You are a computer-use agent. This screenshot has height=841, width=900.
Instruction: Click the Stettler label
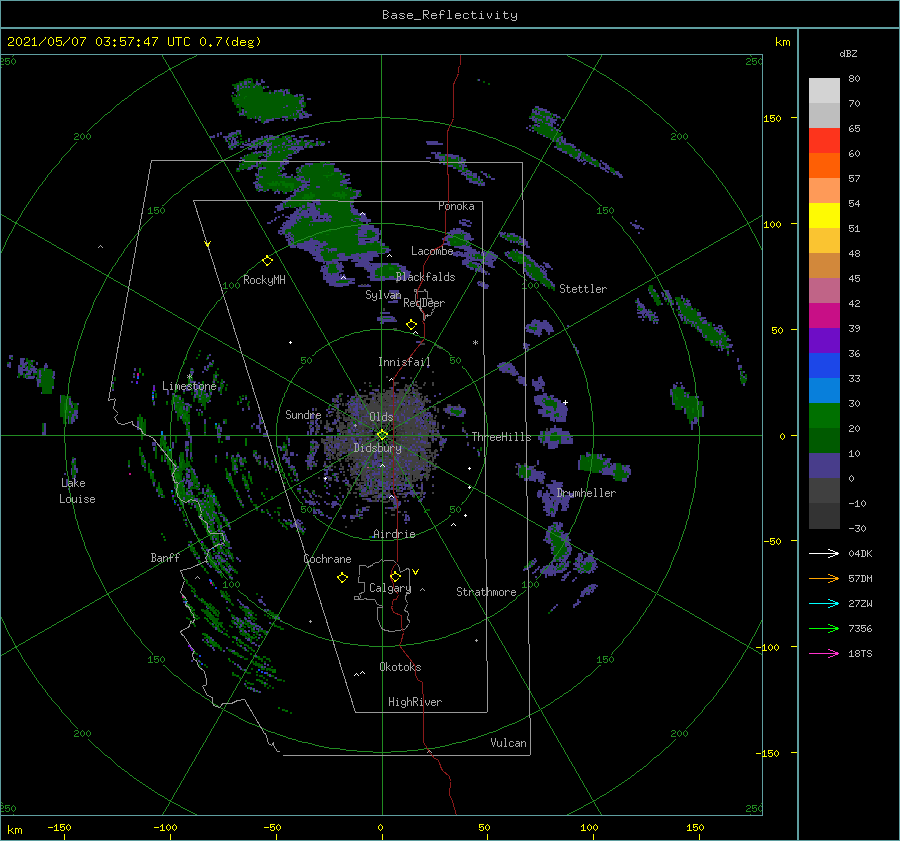point(583,289)
